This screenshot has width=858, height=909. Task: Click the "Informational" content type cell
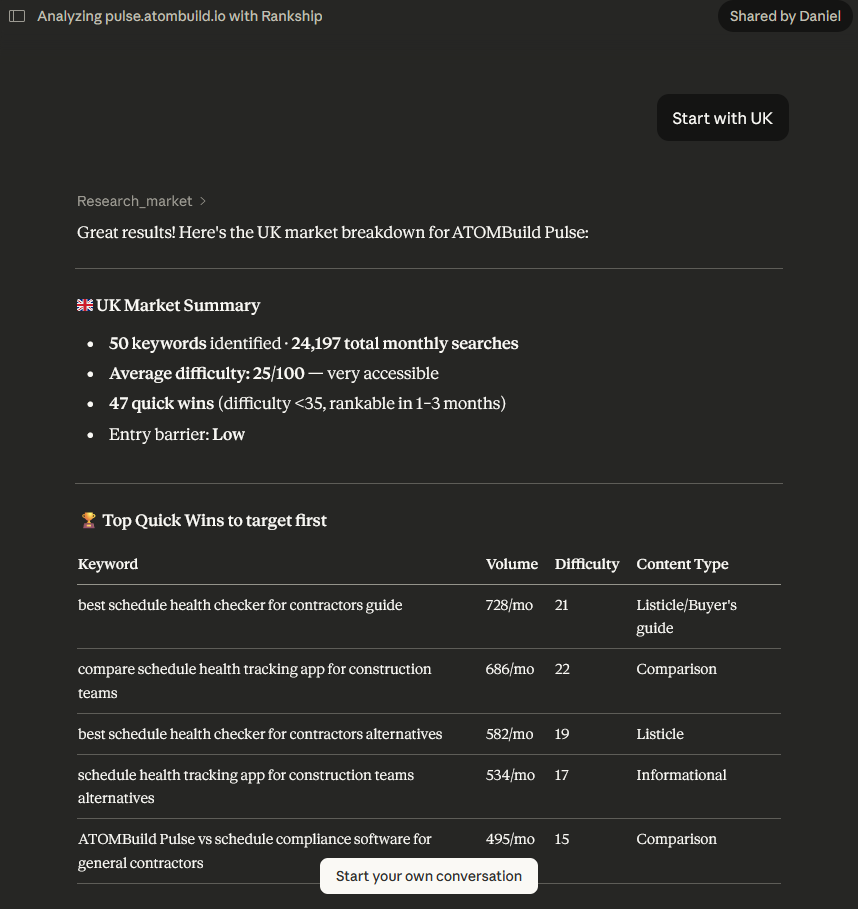(681, 775)
